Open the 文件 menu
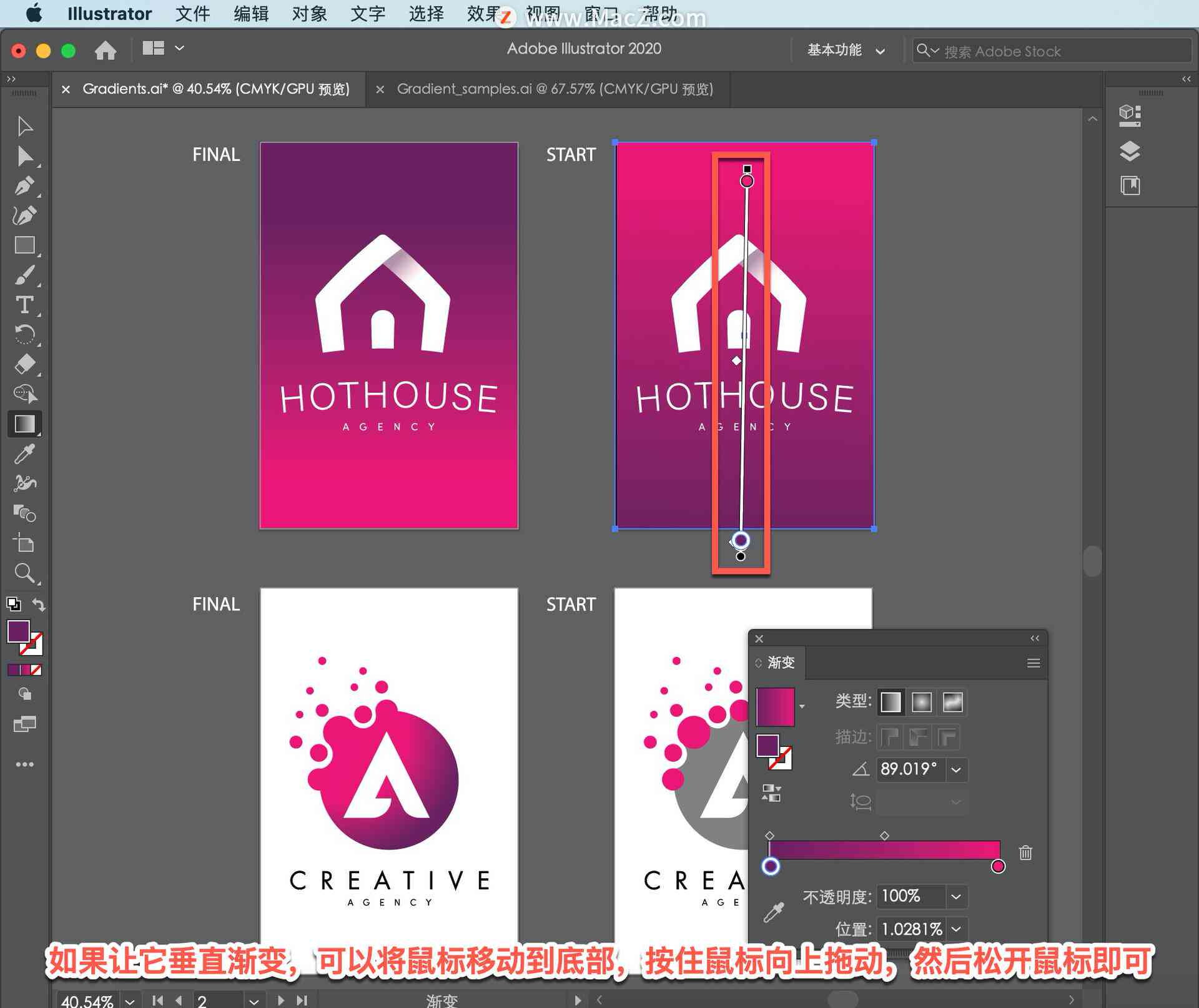The image size is (1199, 1008). 192,14
